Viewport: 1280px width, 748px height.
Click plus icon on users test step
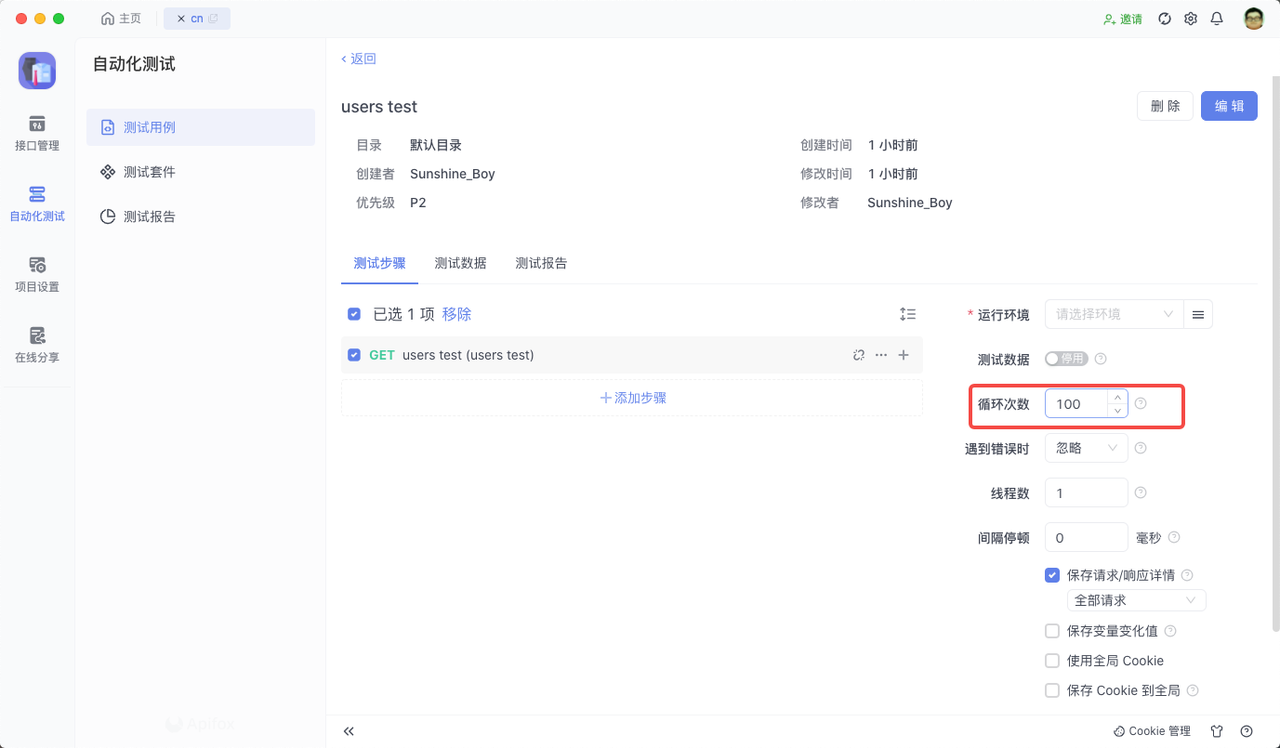[904, 355]
